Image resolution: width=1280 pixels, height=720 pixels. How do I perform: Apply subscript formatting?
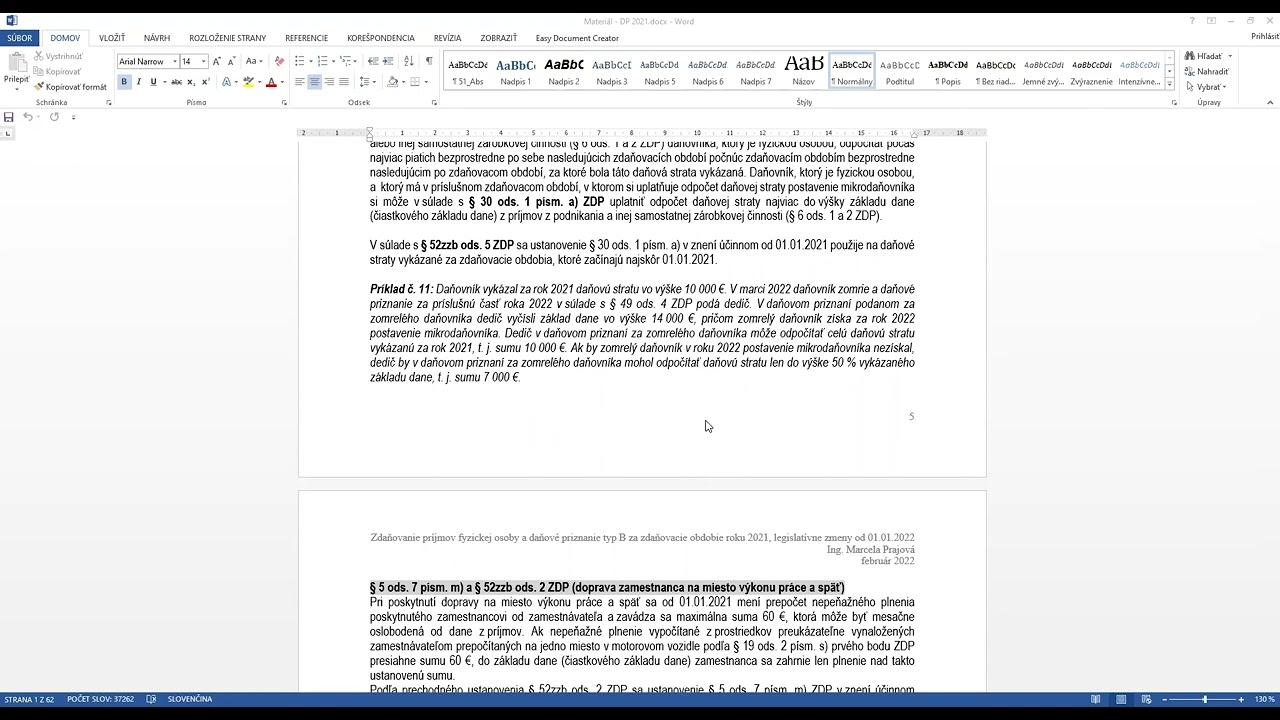pos(190,82)
